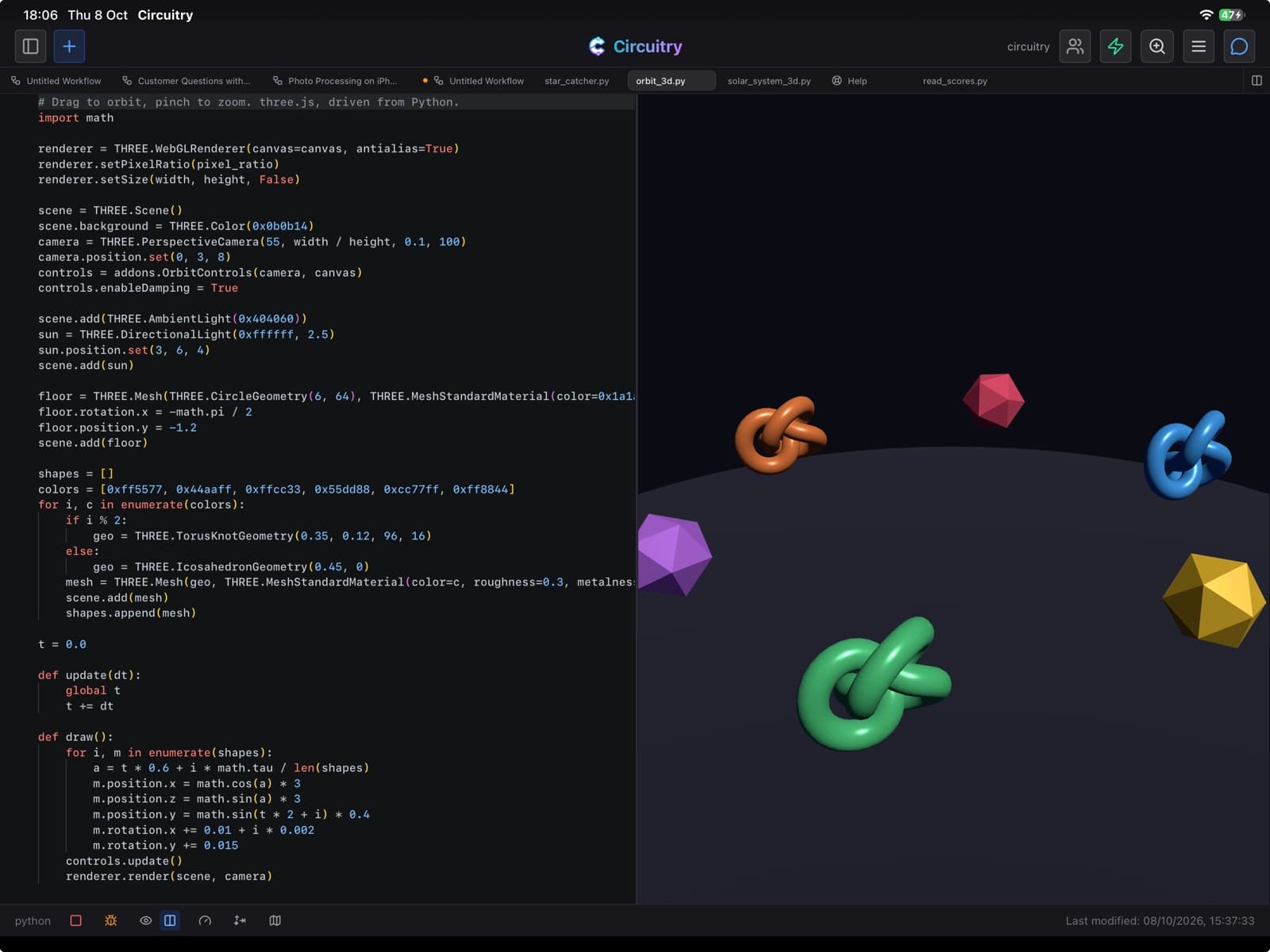Click the speedometer performance icon

(x=205, y=920)
